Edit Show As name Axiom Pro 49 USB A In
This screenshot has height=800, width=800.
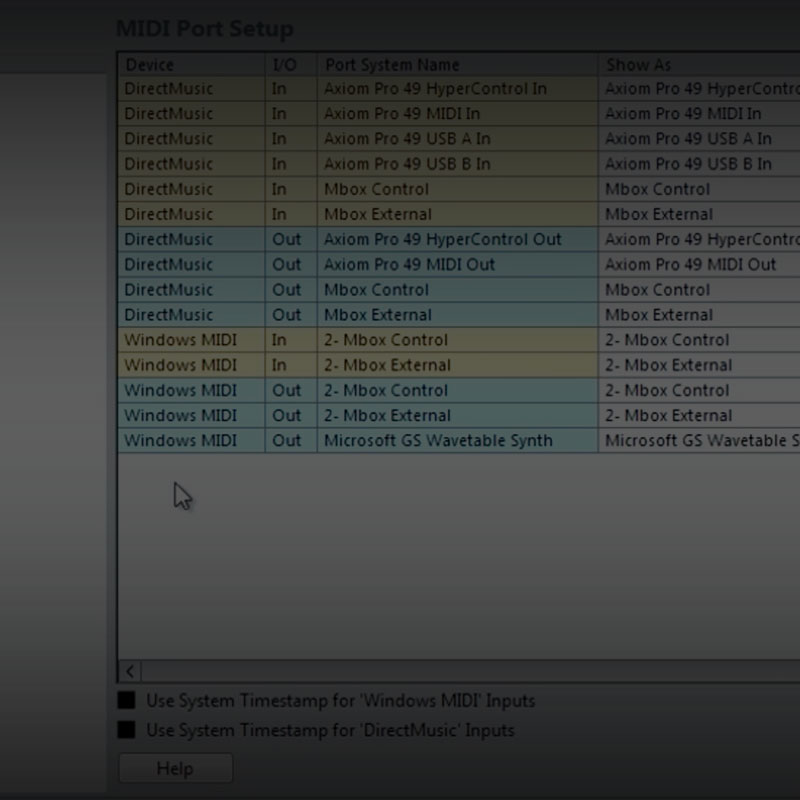pos(699,139)
